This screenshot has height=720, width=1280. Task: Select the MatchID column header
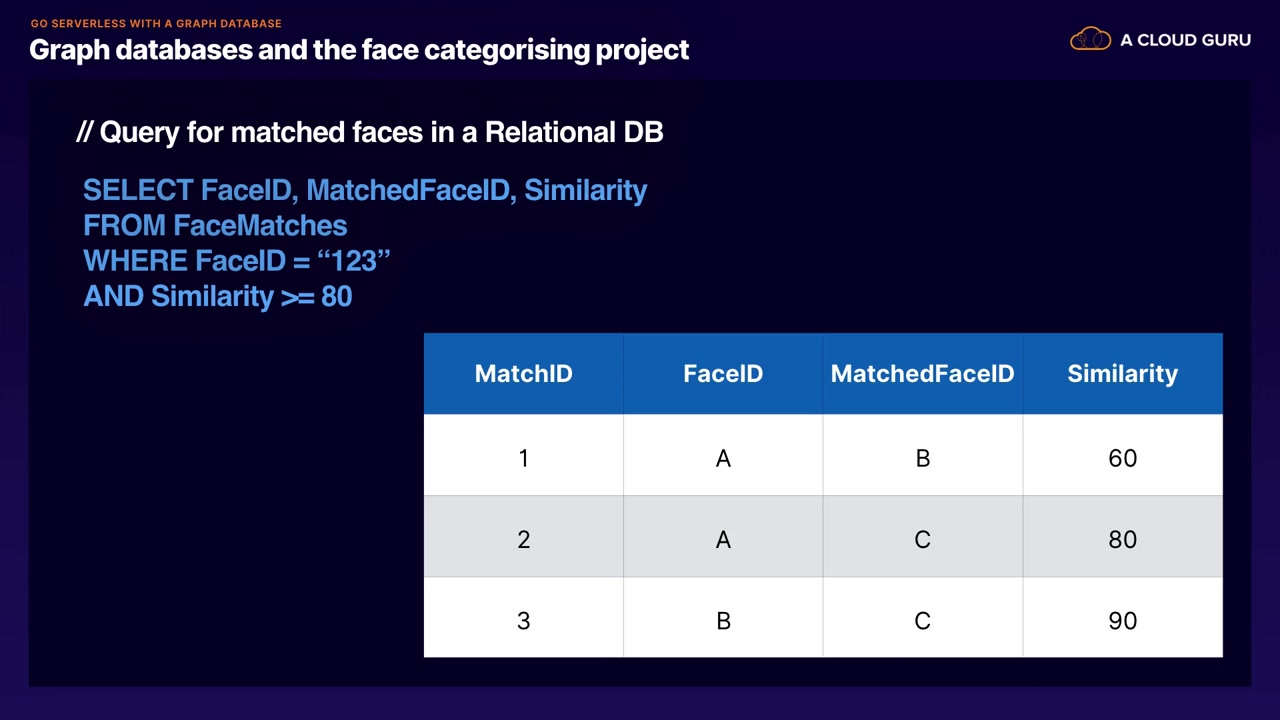523,374
